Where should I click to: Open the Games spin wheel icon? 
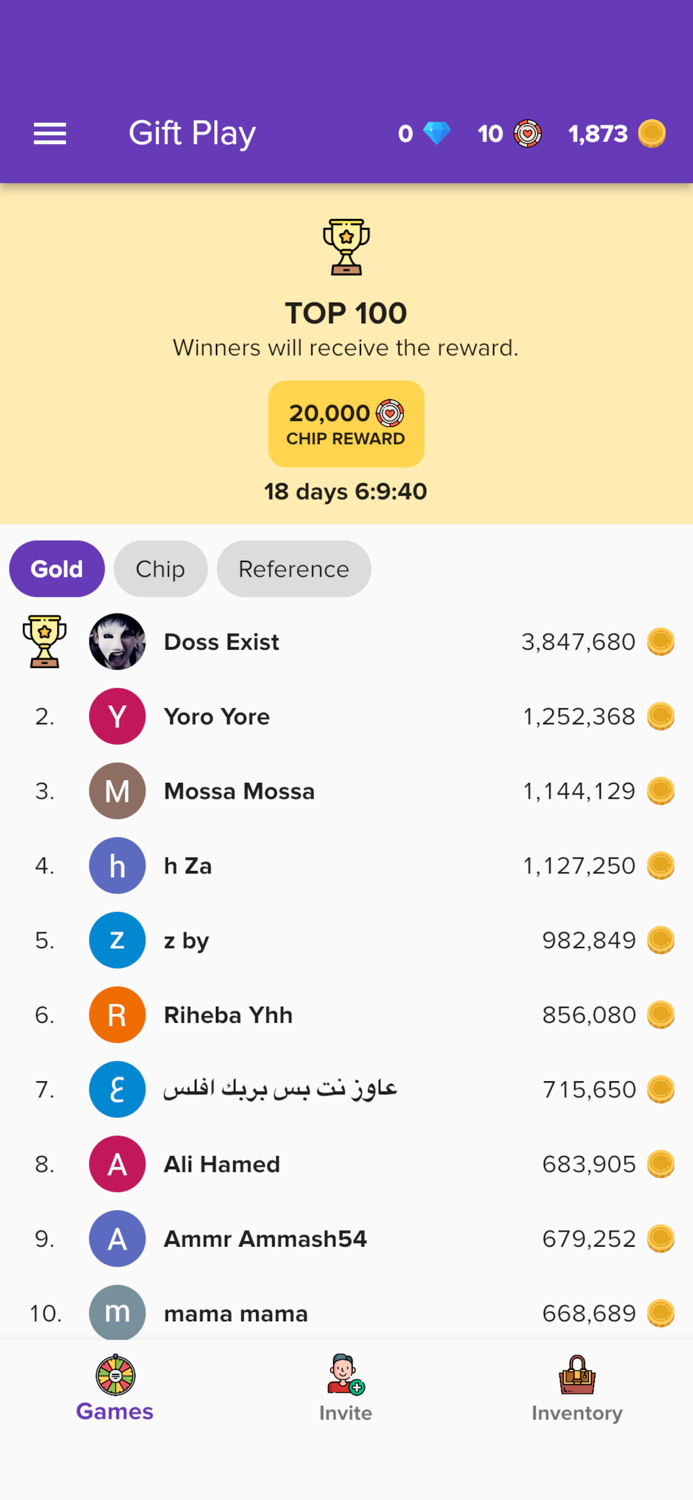click(x=114, y=1373)
